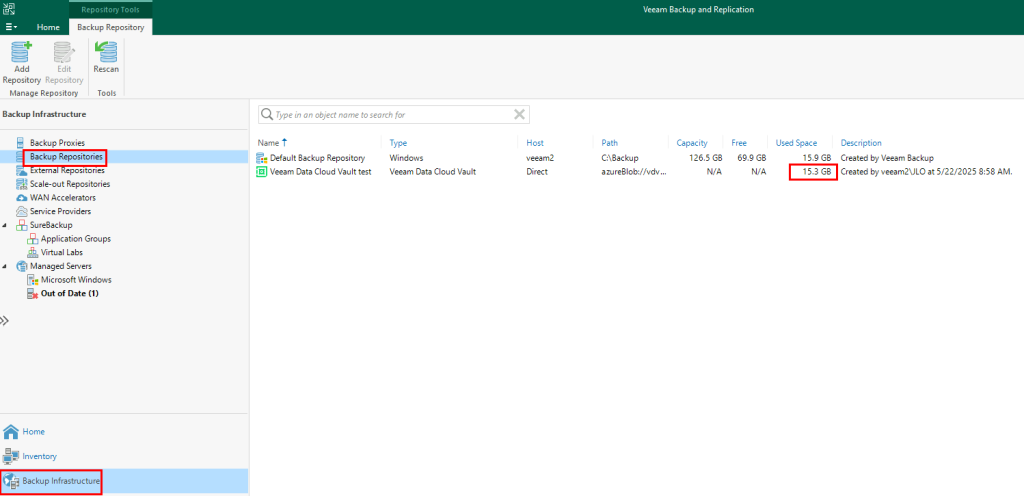Image resolution: width=1024 pixels, height=496 pixels.
Task: Select Microsoft Windows under Managed Servers
Action: [76, 280]
